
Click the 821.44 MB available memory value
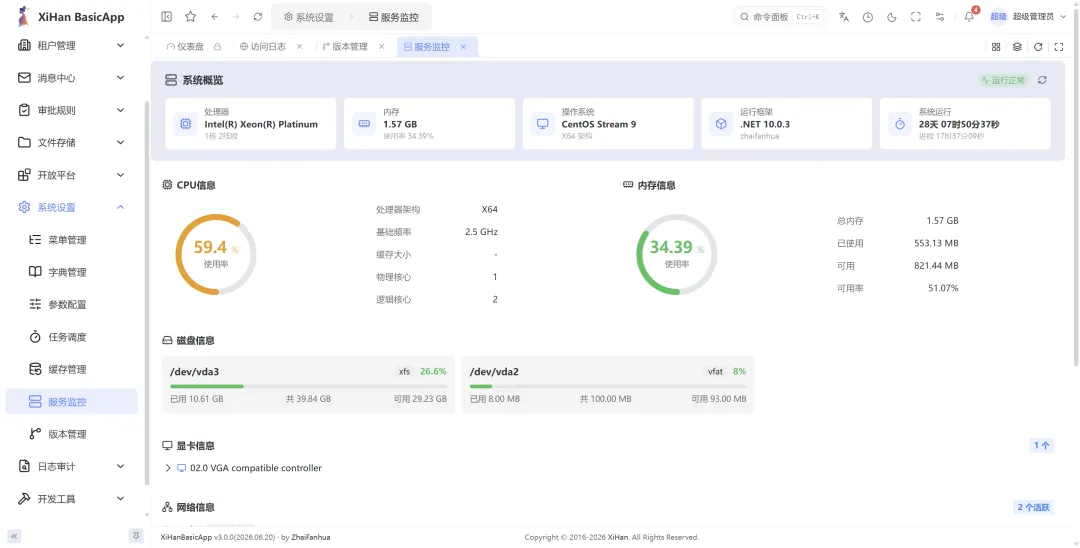point(936,266)
